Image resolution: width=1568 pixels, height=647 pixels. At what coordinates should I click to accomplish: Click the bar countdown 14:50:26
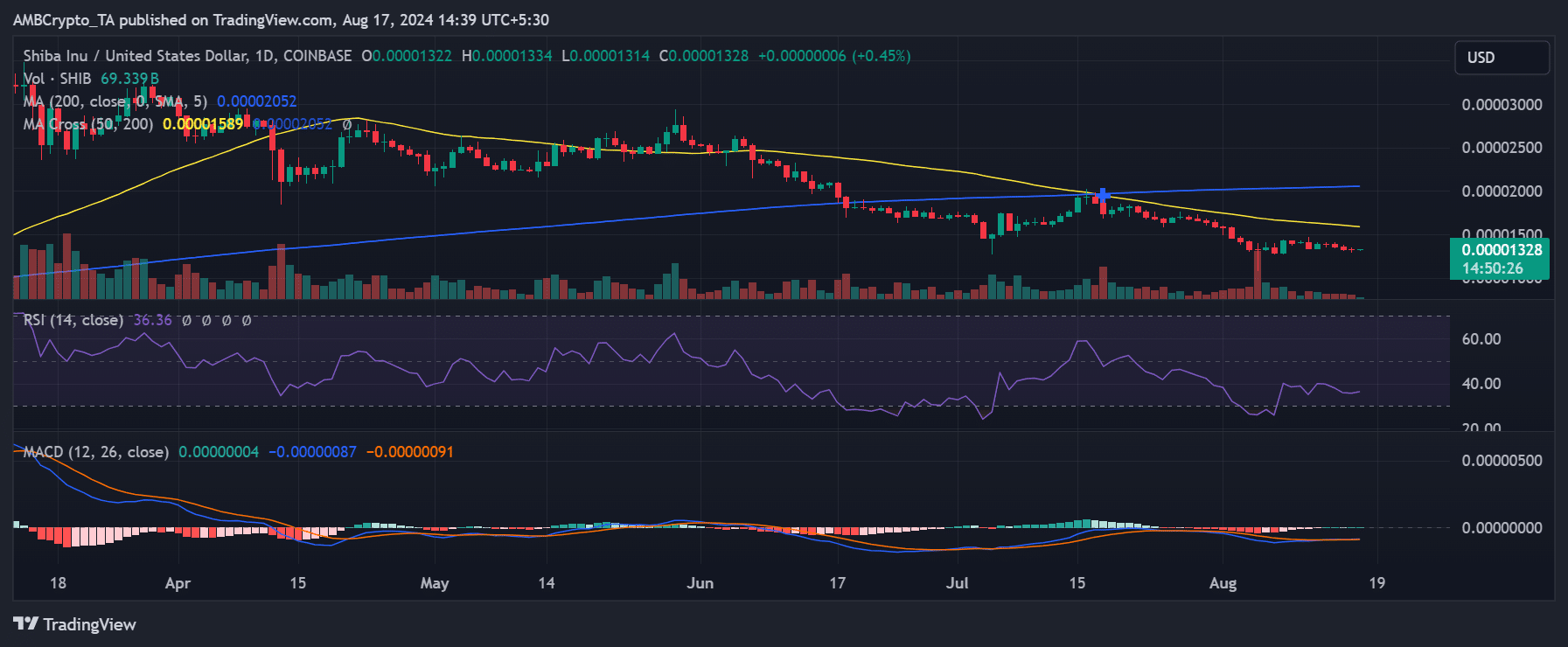[x=1493, y=269]
